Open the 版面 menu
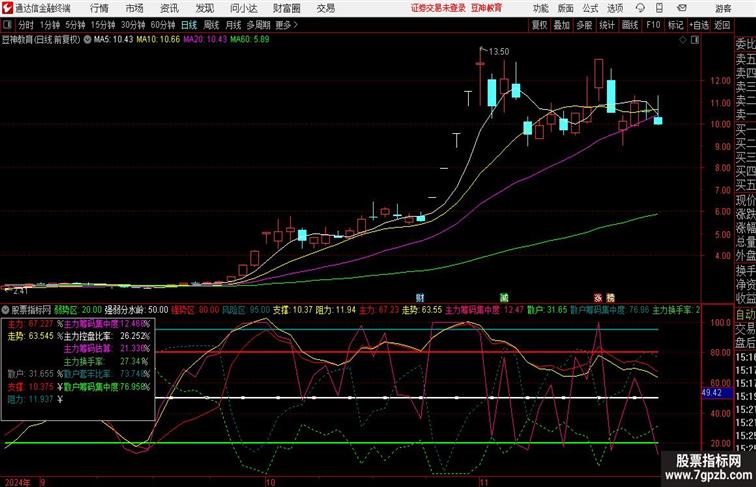 click(566, 8)
